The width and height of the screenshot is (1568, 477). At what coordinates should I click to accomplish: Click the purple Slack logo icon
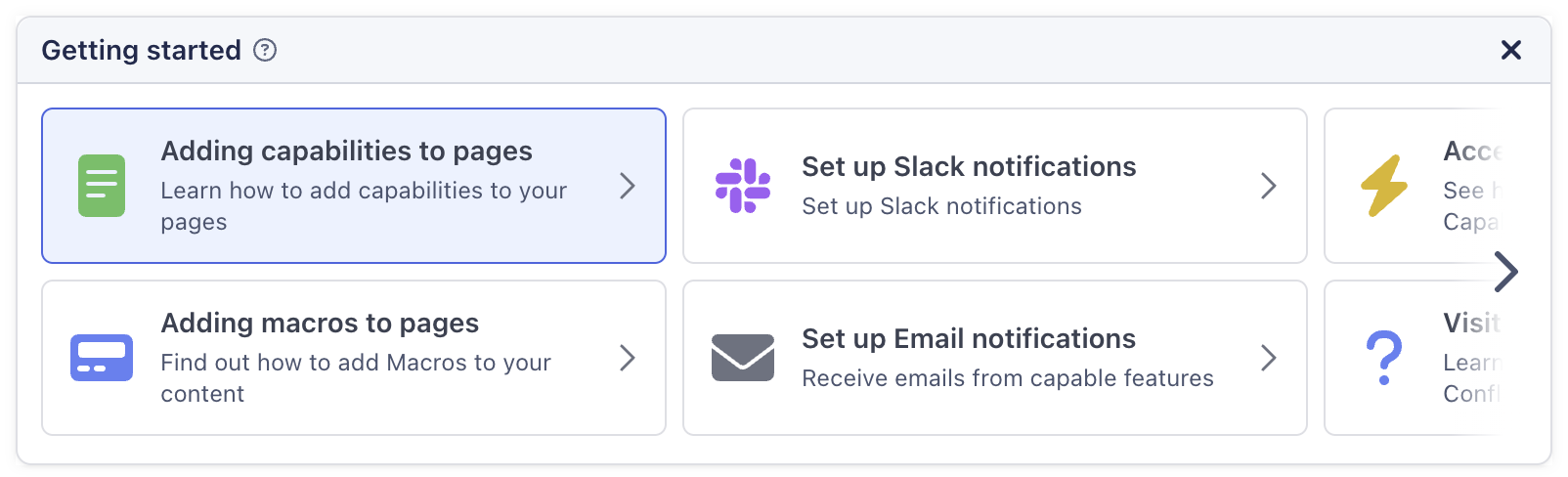tap(743, 186)
